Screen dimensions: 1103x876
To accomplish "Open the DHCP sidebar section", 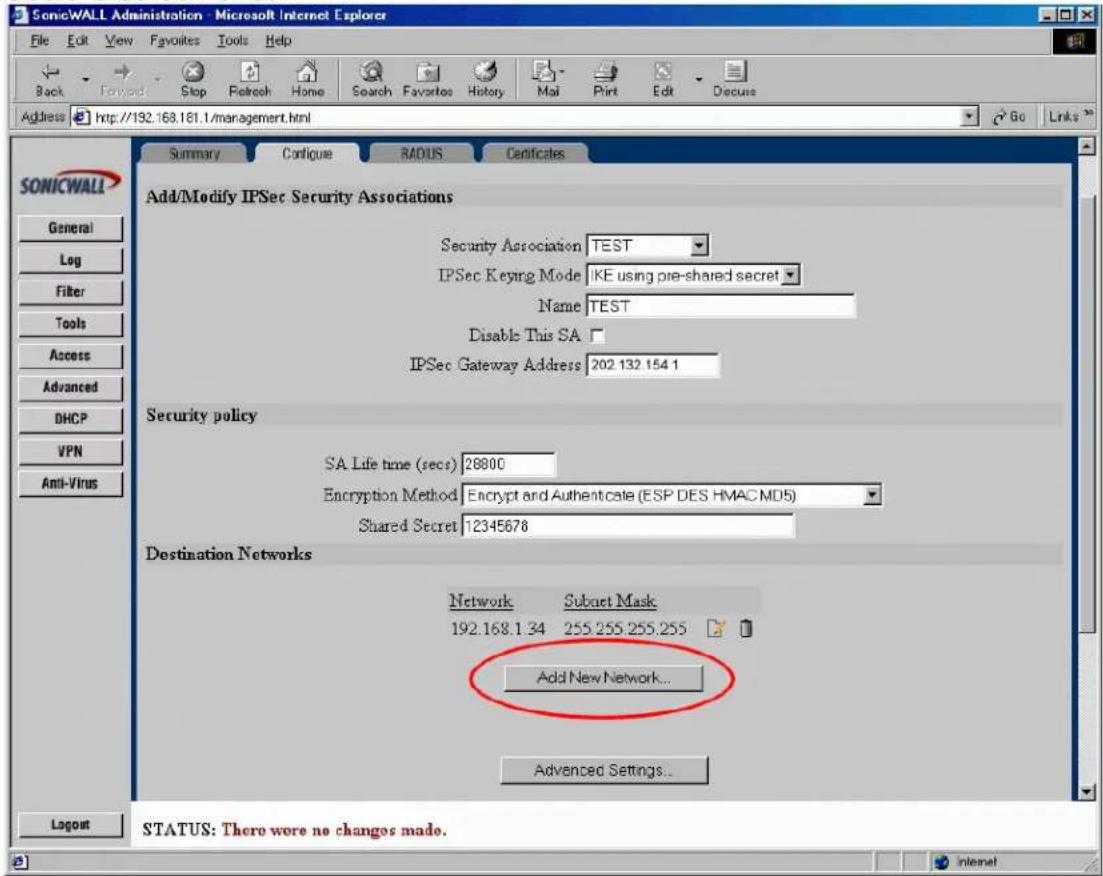I will tap(70, 419).
